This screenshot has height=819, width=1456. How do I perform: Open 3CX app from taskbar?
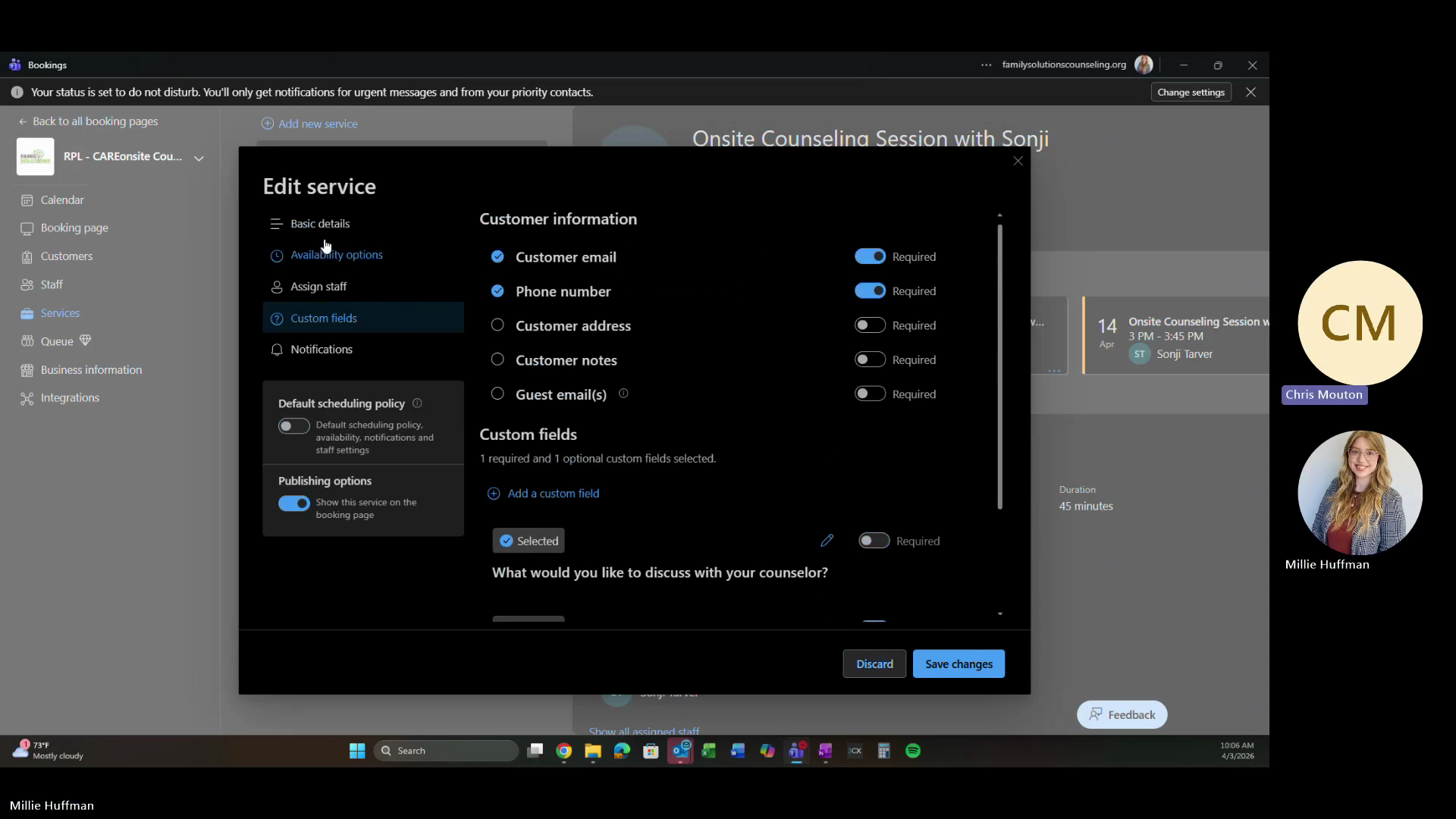[855, 751]
